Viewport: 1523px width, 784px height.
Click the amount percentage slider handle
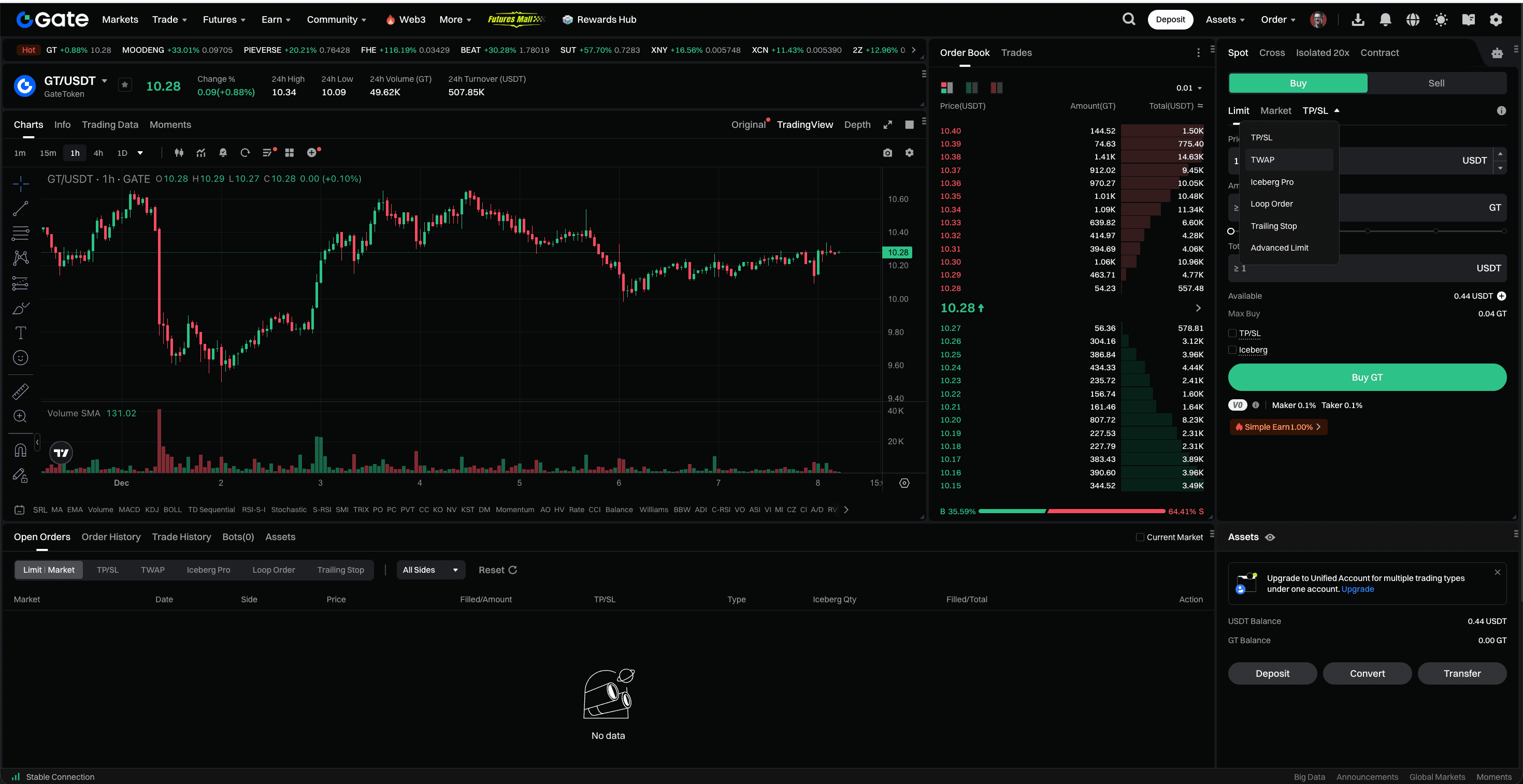click(1231, 231)
